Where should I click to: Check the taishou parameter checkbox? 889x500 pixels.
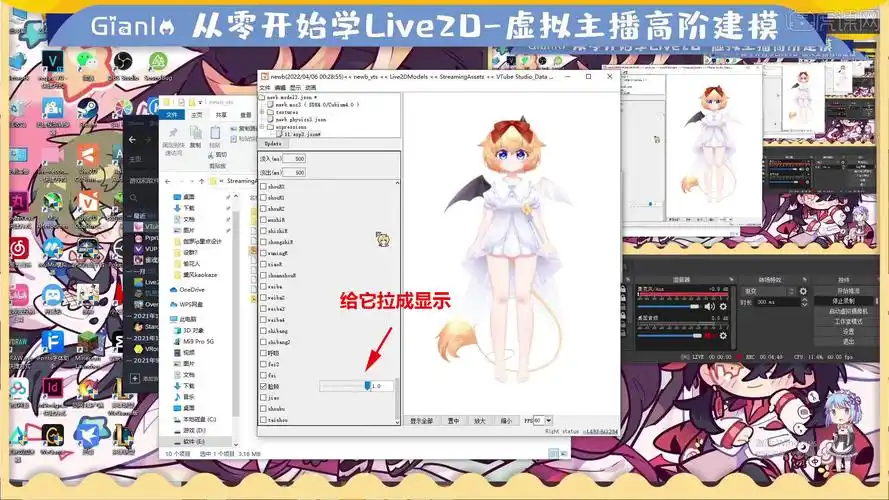coord(263,420)
